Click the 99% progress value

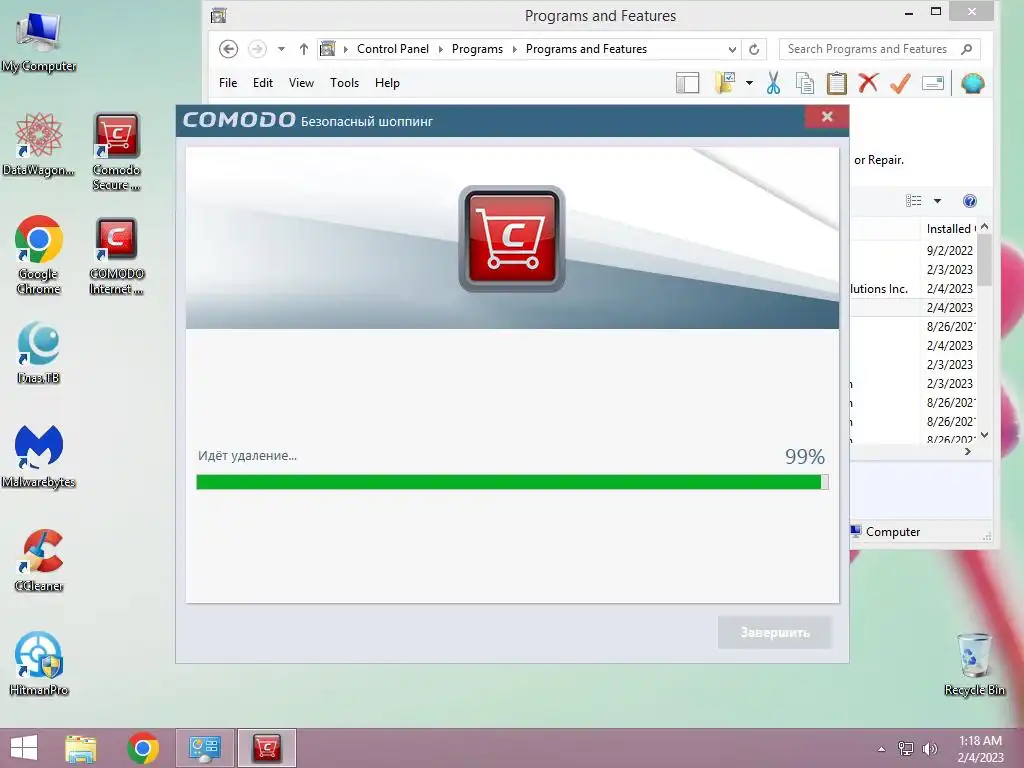805,456
